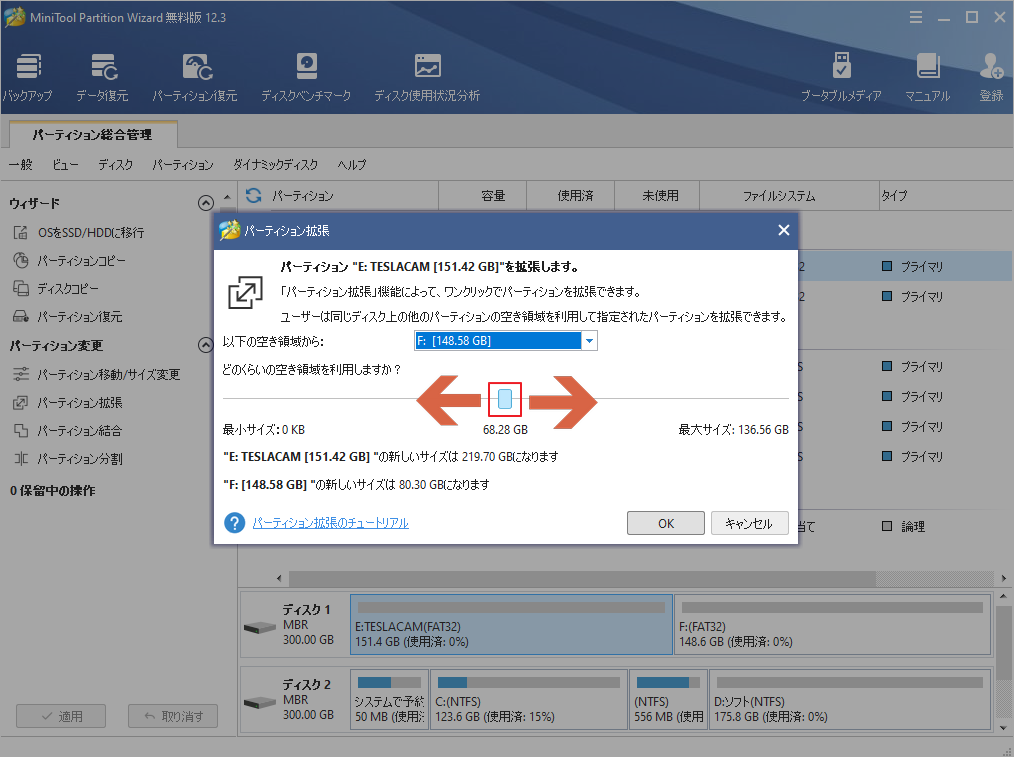
Task: Select F:(FAT32) 148.6 GB block on Disk 1
Action: pos(833,625)
